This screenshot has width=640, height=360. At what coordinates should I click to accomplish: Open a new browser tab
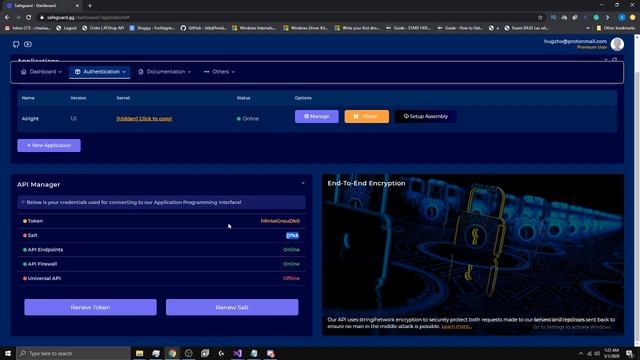point(90,6)
